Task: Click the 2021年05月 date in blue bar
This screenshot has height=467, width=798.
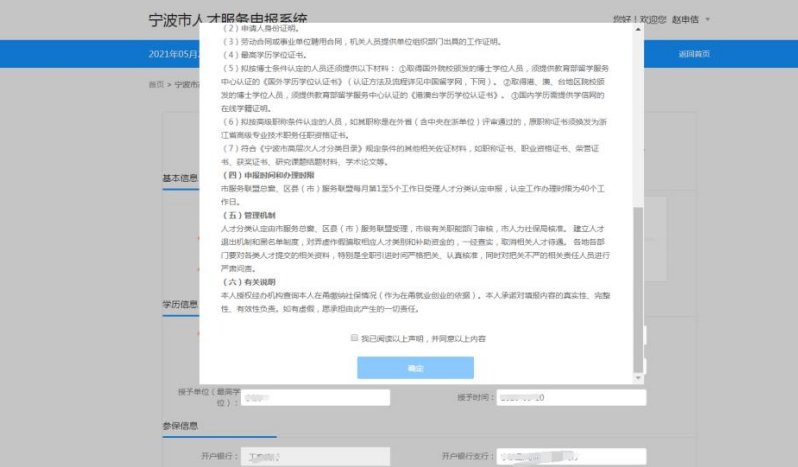Action: coord(174,53)
